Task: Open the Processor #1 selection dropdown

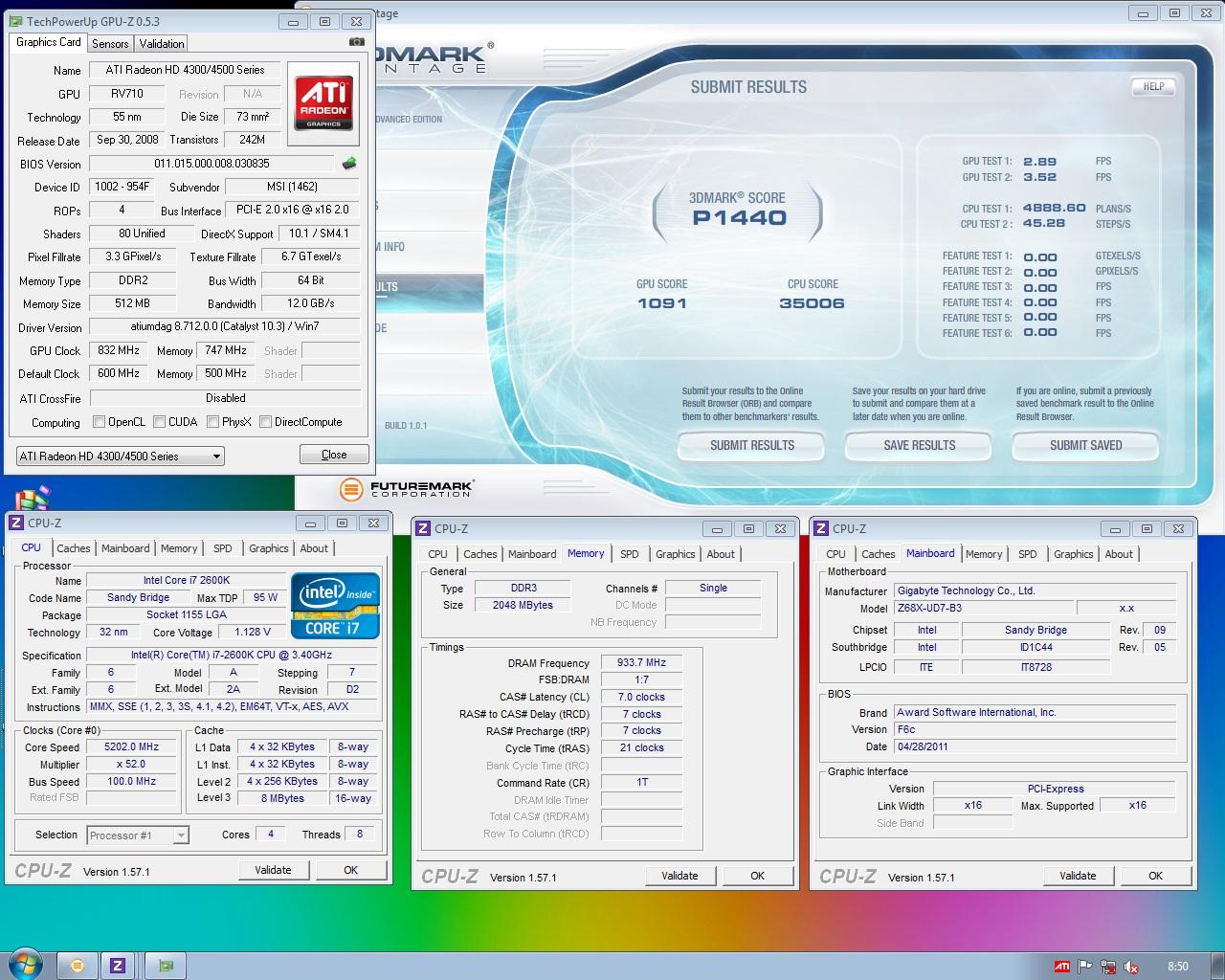Action: click(138, 835)
